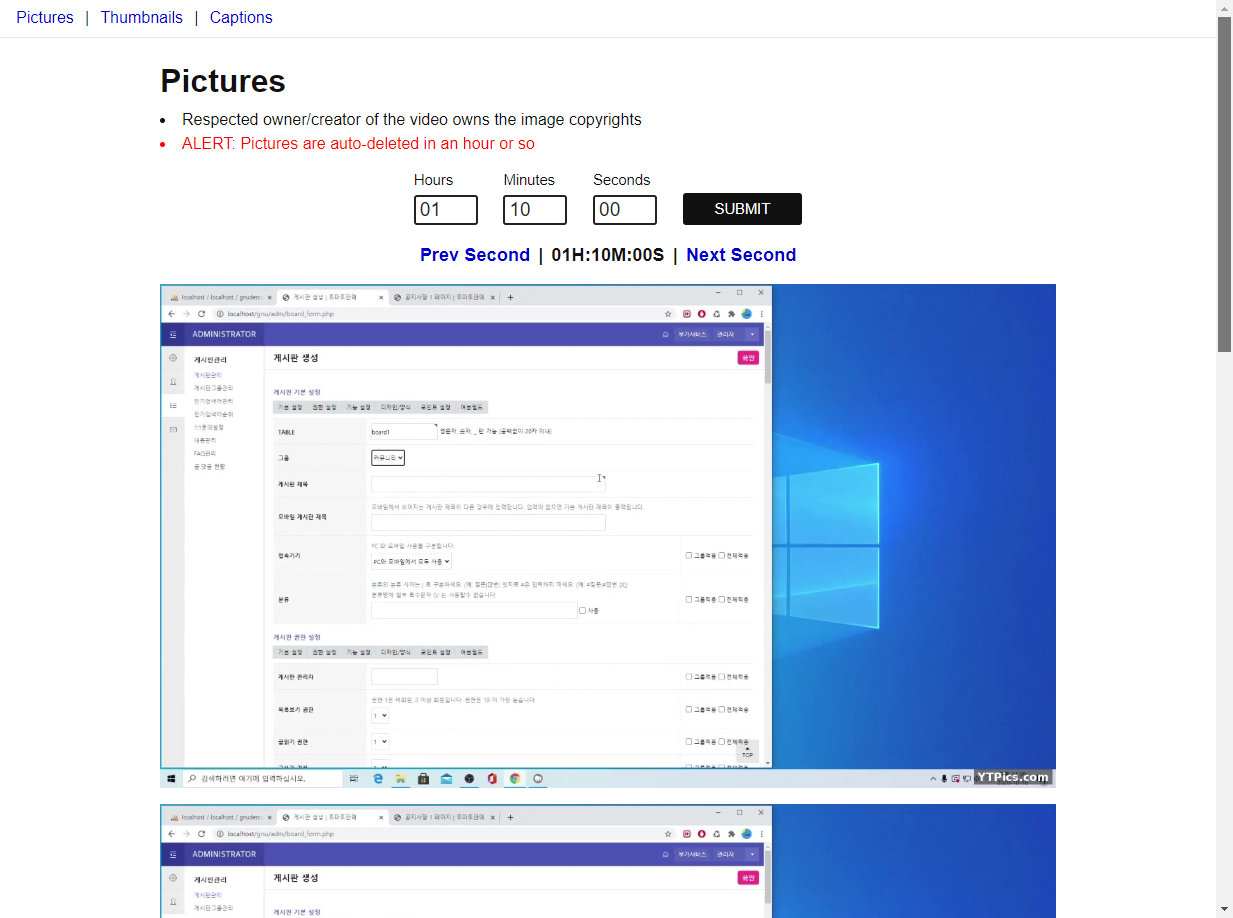The height and width of the screenshot is (918, 1233).
Task: Expand the 접속기기 device usage dropdown
Action: coord(411,562)
